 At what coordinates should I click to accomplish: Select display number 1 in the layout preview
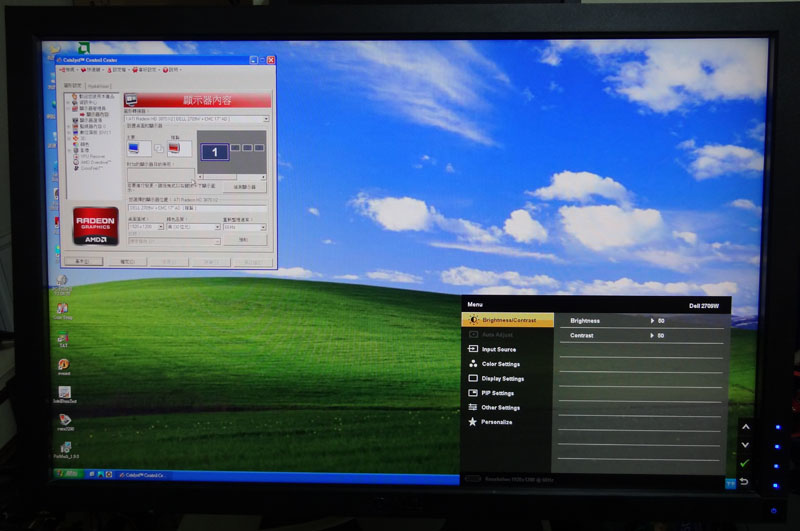click(215, 152)
